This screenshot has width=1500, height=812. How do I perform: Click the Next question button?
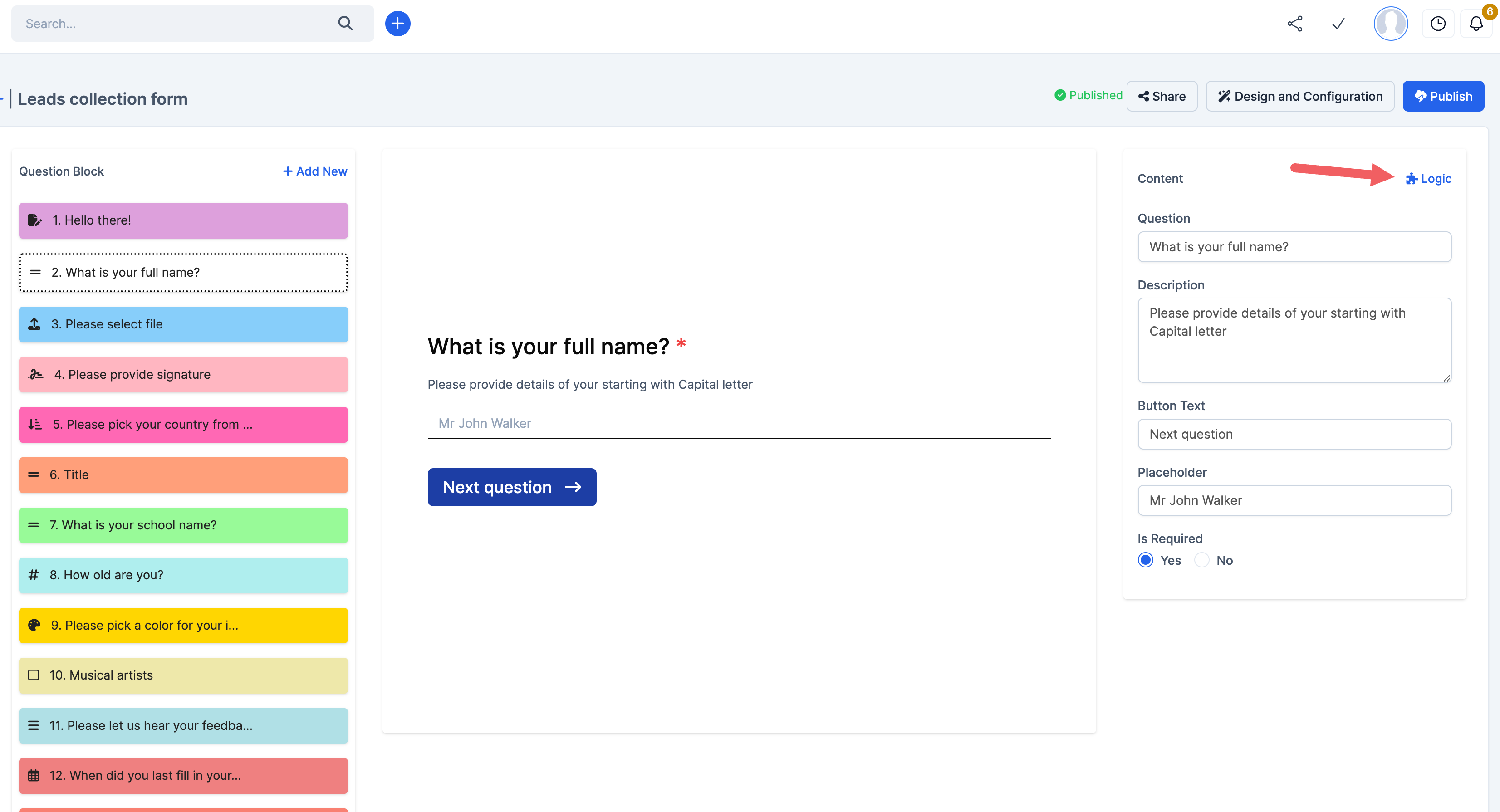[x=511, y=487]
